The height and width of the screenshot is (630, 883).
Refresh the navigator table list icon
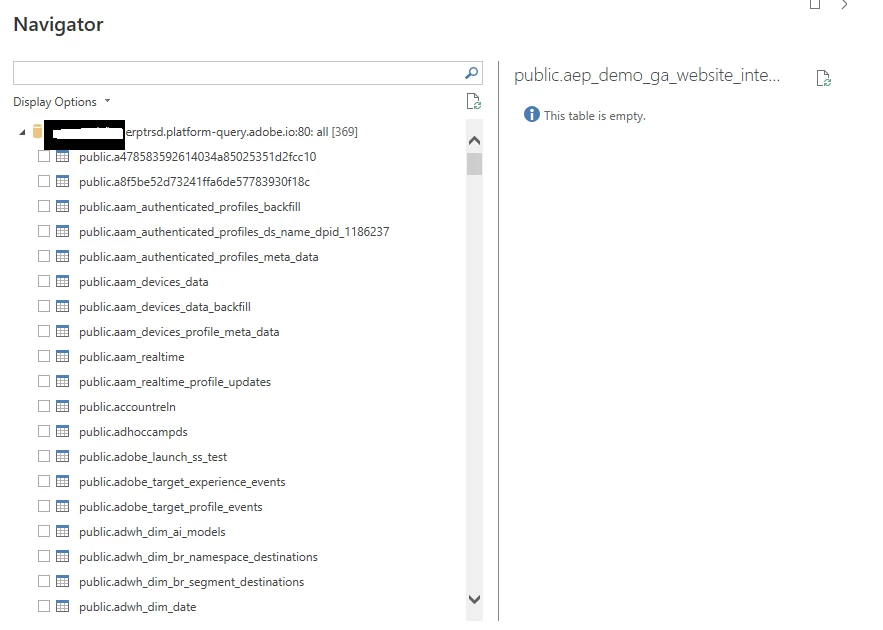click(x=474, y=101)
